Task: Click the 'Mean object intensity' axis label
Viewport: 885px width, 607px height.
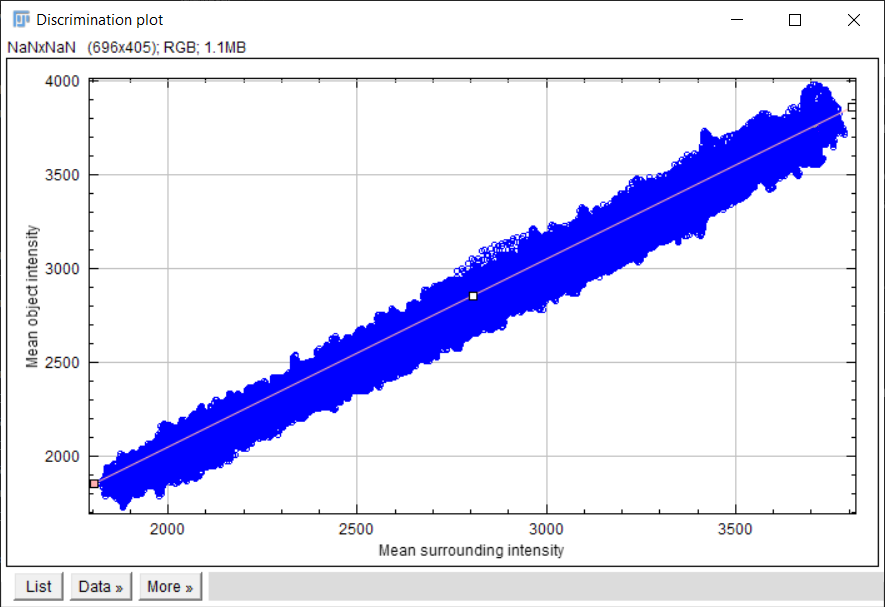Action: coord(32,296)
